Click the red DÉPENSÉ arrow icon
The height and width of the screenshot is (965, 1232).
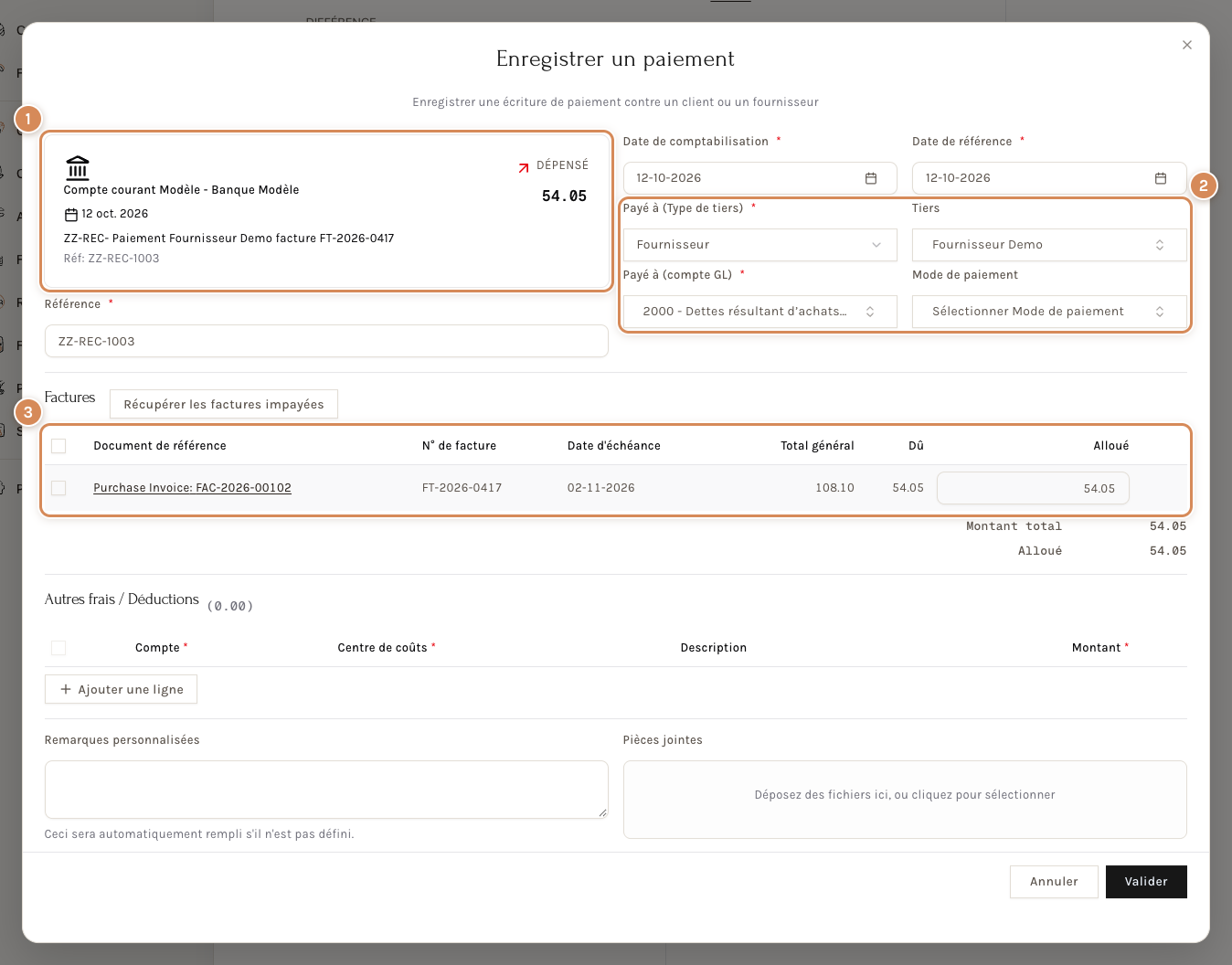click(524, 167)
